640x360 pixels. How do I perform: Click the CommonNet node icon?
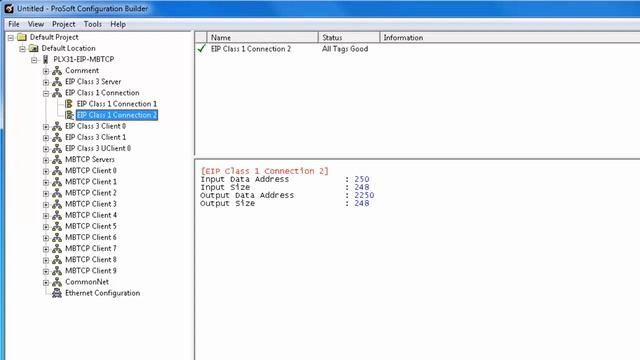[x=57, y=282]
